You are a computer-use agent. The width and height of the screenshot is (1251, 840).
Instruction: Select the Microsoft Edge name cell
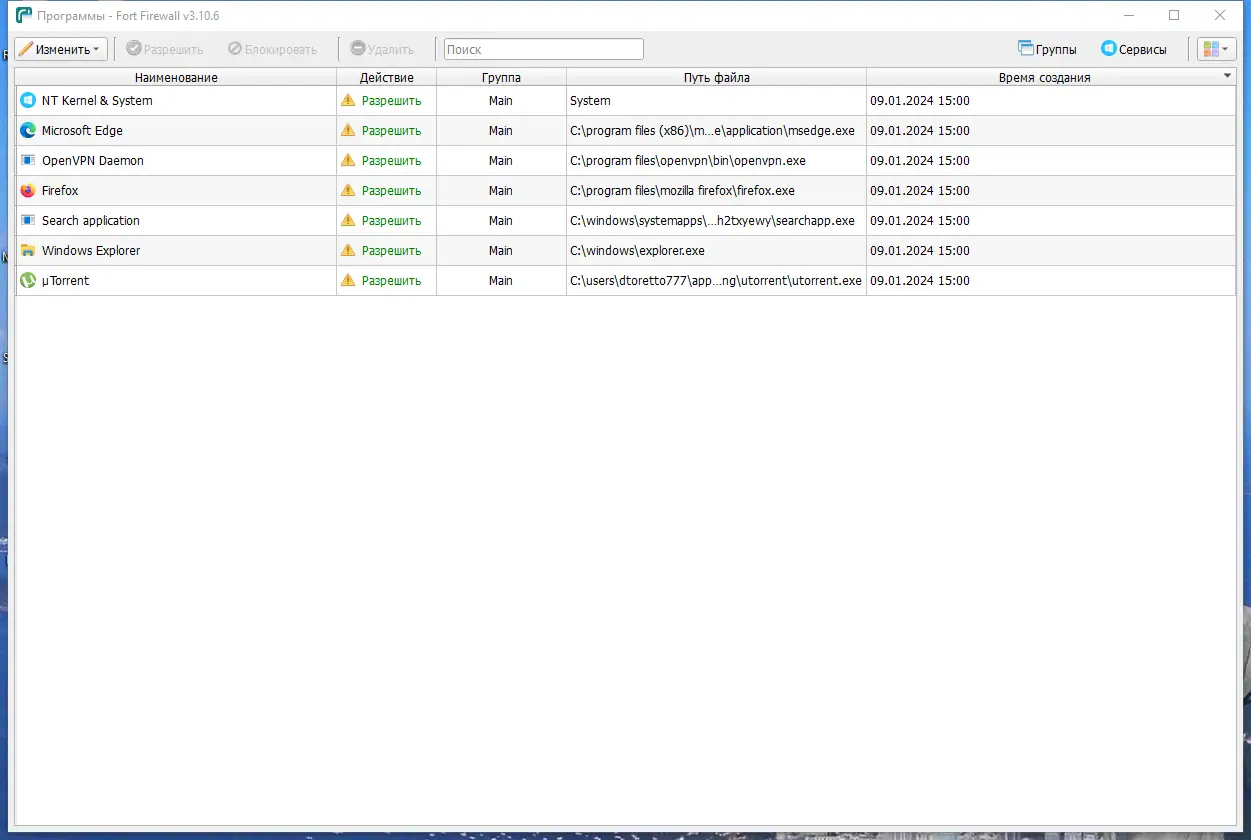coord(176,131)
